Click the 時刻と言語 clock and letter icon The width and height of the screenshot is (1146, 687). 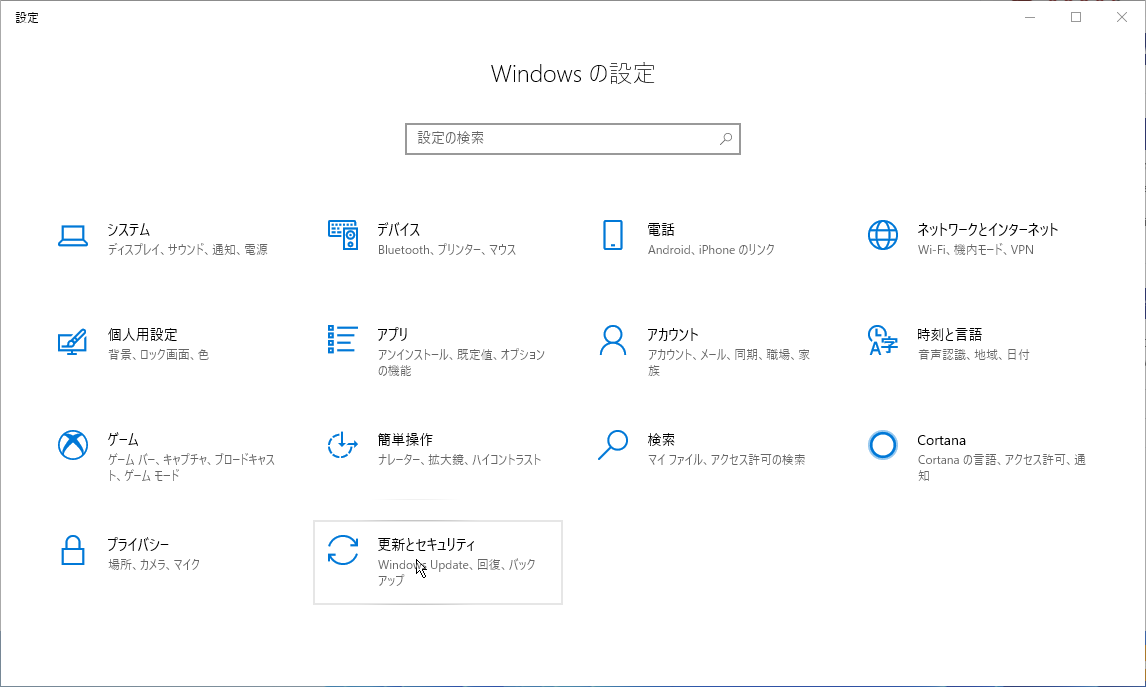tap(883, 341)
